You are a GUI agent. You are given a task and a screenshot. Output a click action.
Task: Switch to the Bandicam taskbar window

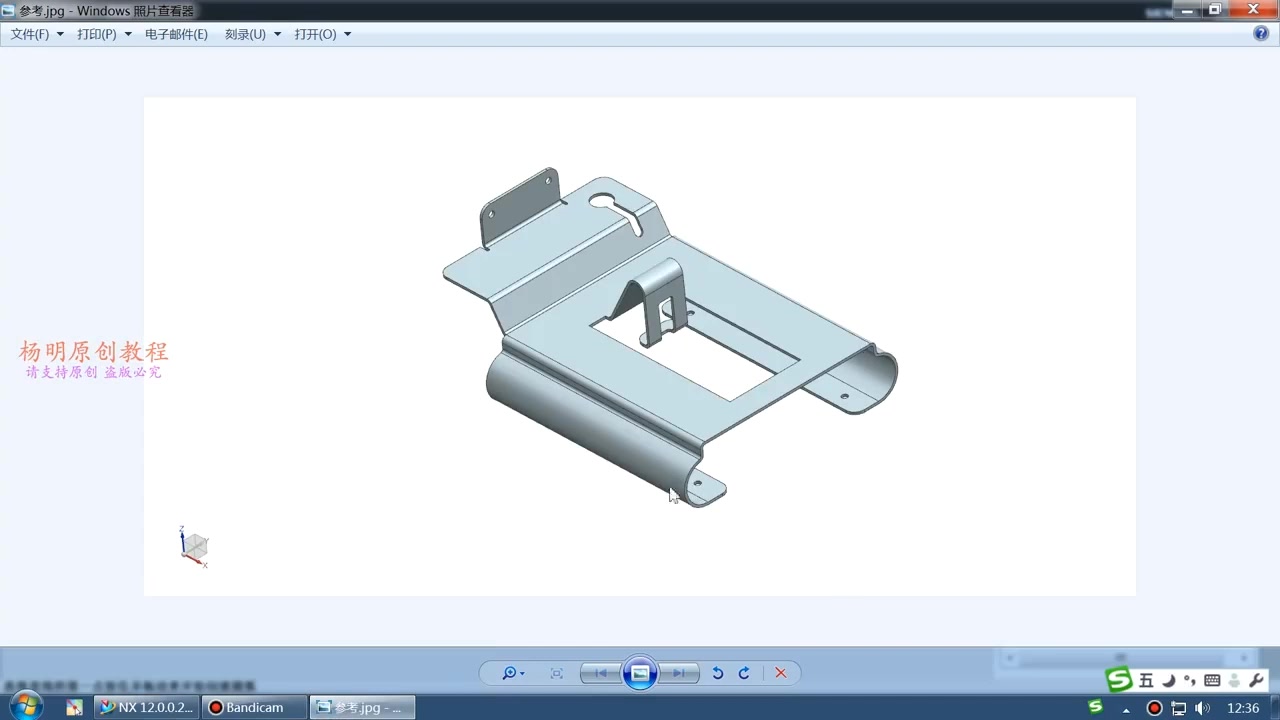pyautogui.click(x=255, y=707)
